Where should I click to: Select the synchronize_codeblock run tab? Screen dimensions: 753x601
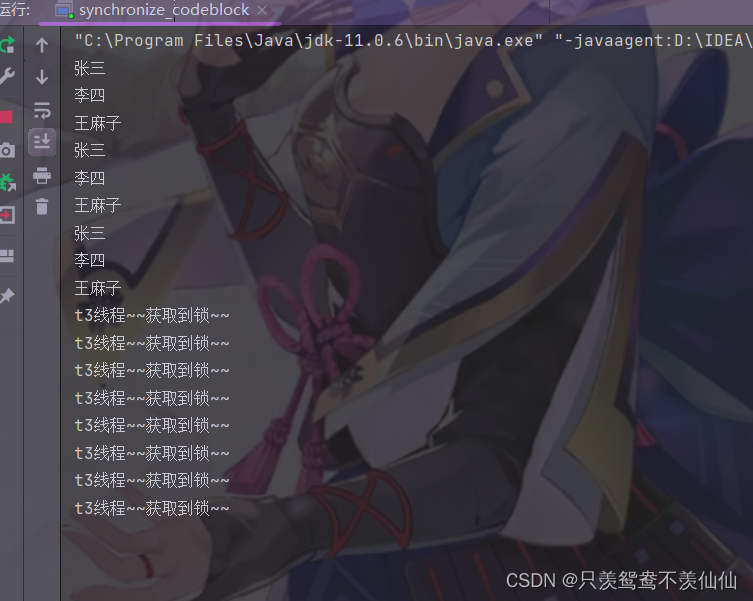click(x=164, y=10)
